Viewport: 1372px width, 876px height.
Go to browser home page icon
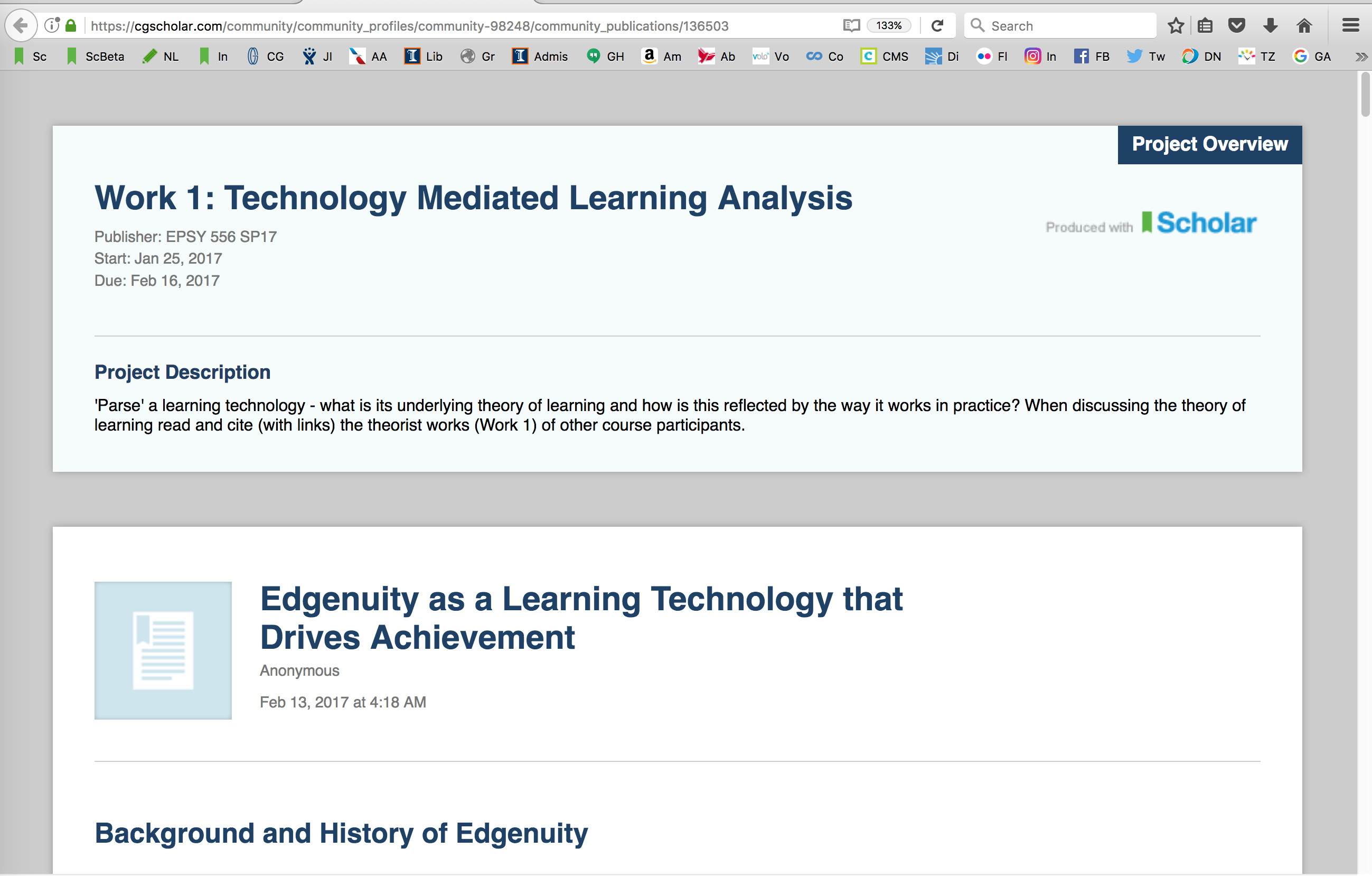[1304, 26]
